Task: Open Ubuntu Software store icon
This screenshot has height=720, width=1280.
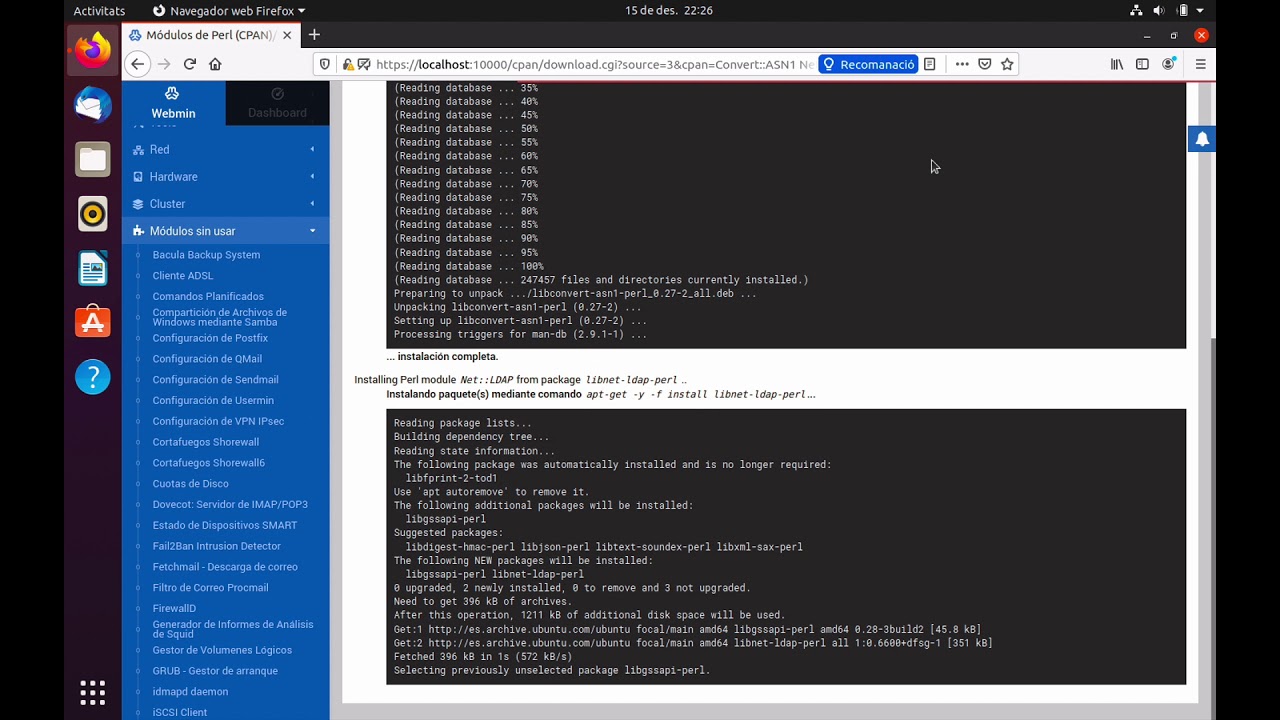Action: click(93, 322)
